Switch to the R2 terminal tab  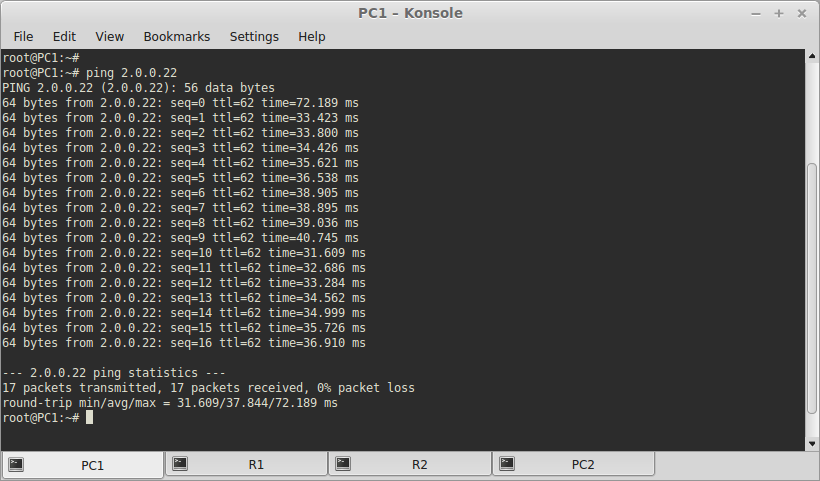[x=410, y=464]
